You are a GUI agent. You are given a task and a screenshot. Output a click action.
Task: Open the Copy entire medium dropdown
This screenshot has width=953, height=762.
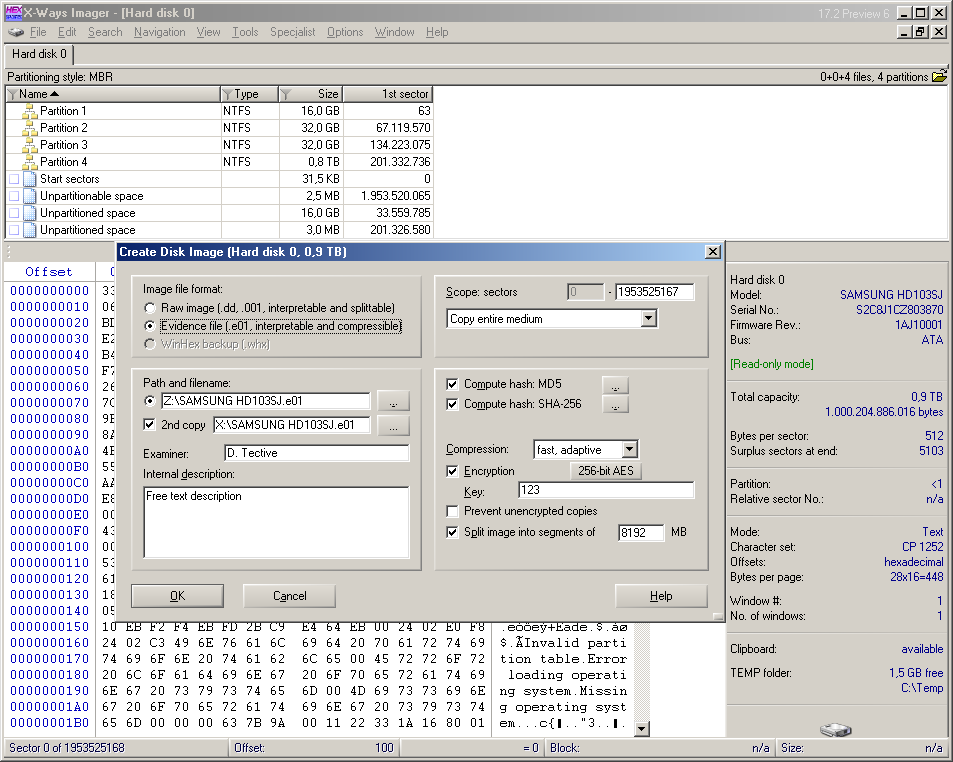648,319
